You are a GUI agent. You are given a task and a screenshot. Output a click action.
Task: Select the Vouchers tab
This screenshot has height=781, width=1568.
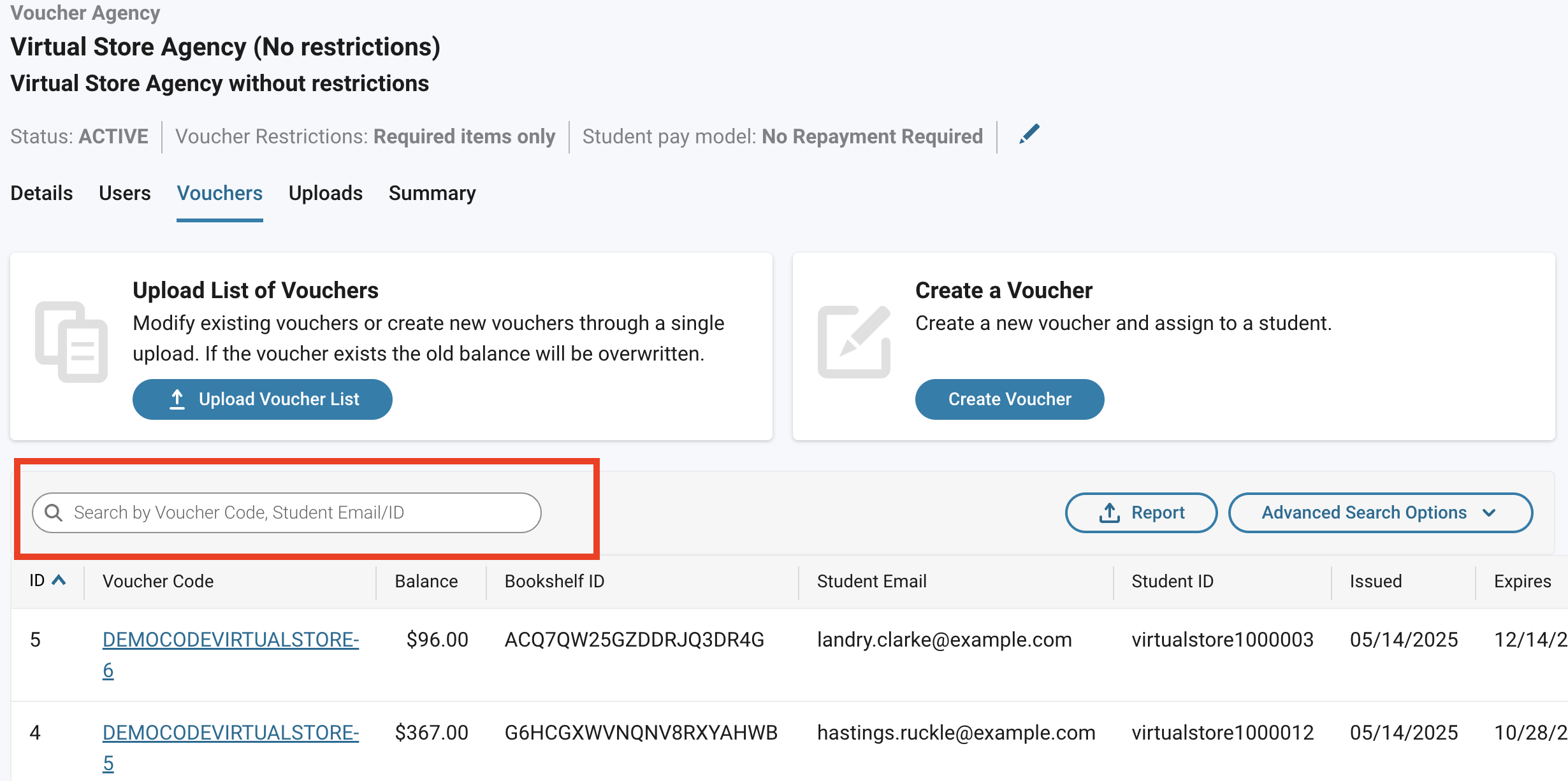(220, 193)
